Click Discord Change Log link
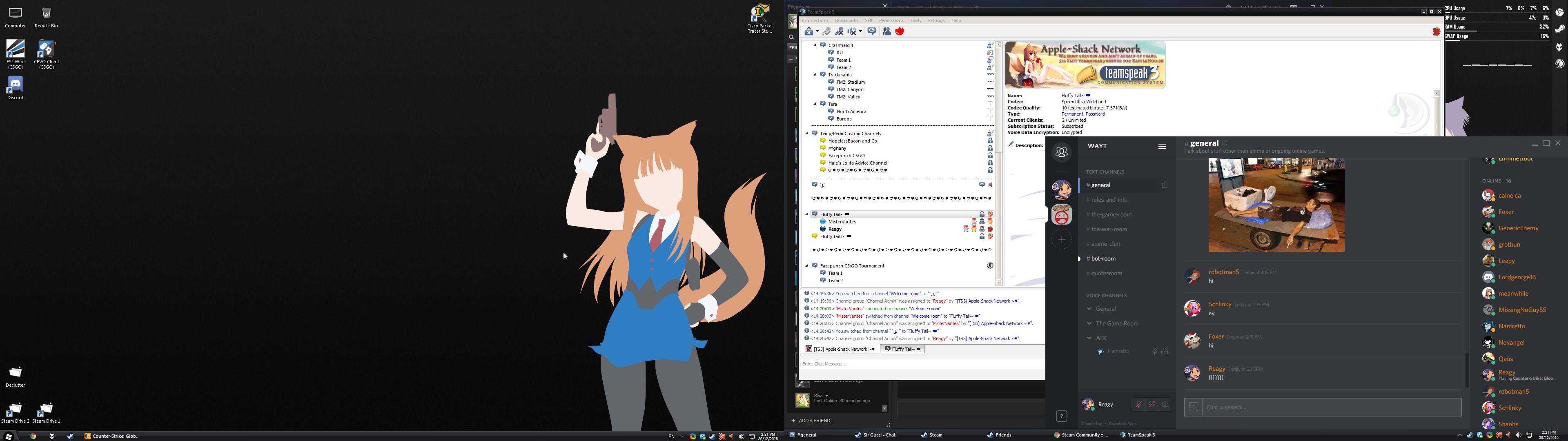The width and height of the screenshot is (1568, 441). (x=1092, y=424)
